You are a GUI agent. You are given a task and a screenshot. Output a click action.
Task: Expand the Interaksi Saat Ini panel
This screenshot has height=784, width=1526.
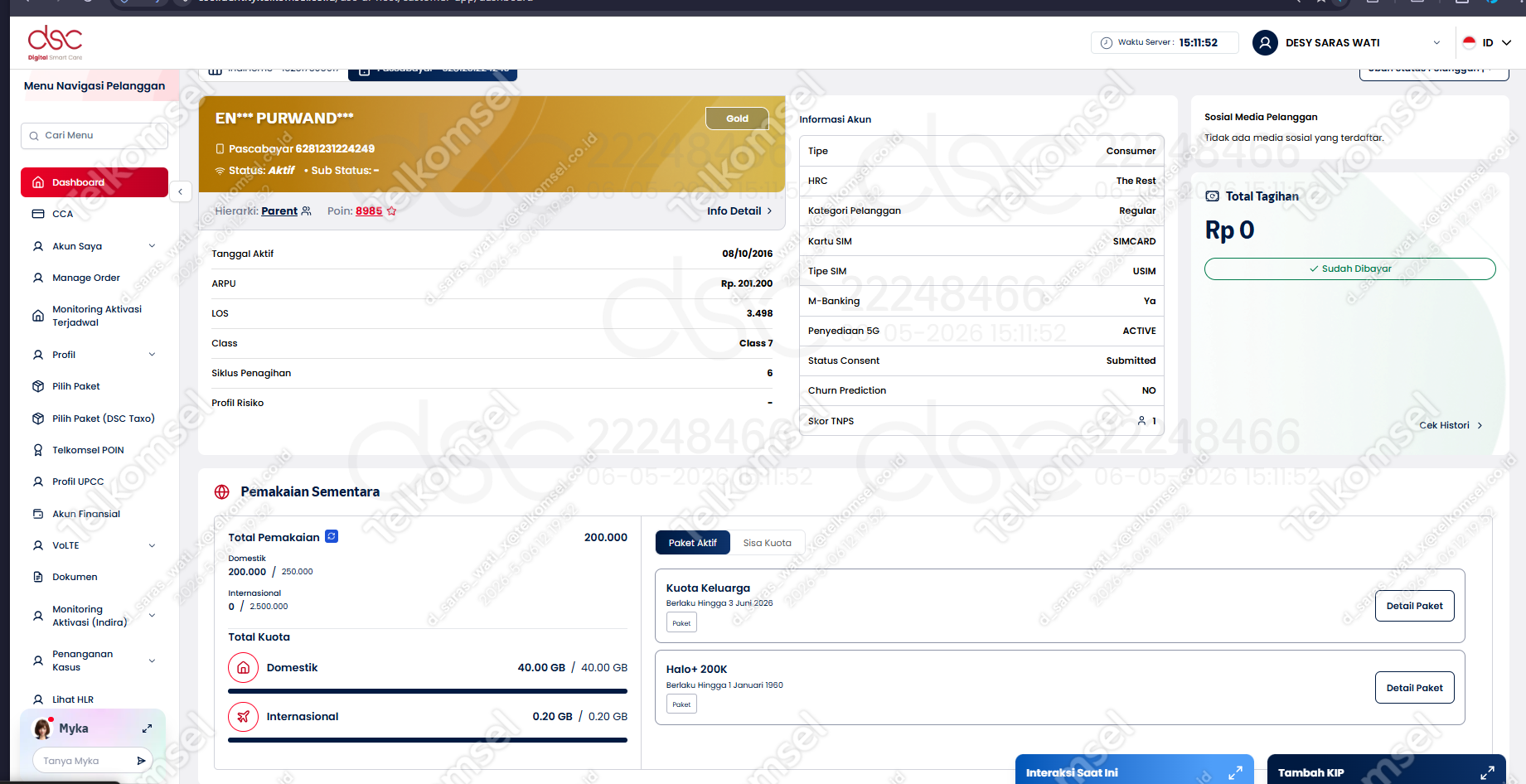click(1235, 772)
